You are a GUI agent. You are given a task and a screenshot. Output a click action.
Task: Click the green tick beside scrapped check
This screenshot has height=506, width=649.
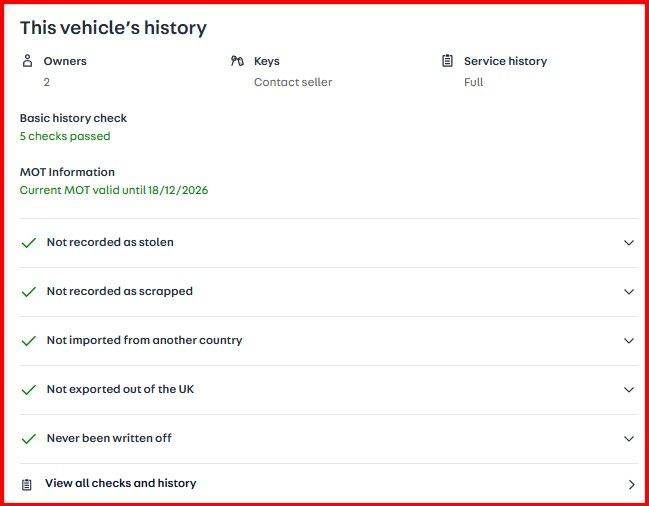29,292
